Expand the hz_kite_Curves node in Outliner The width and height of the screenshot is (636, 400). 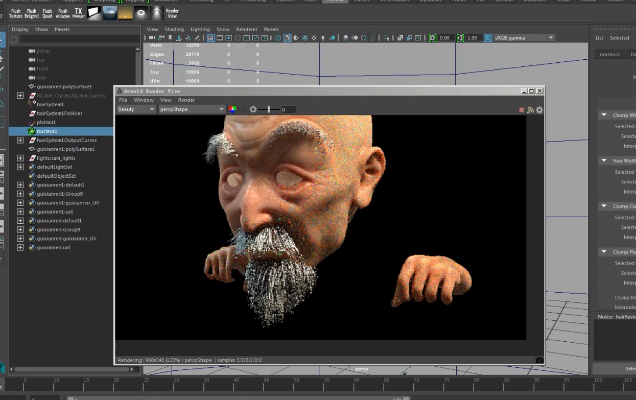point(20,95)
